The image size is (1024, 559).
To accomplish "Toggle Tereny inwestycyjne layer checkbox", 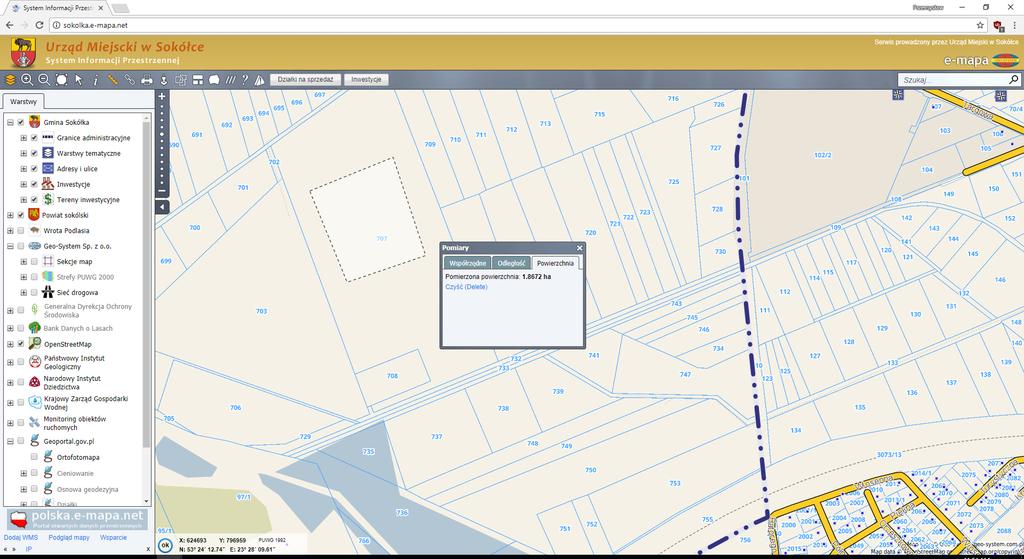I will click(34, 199).
